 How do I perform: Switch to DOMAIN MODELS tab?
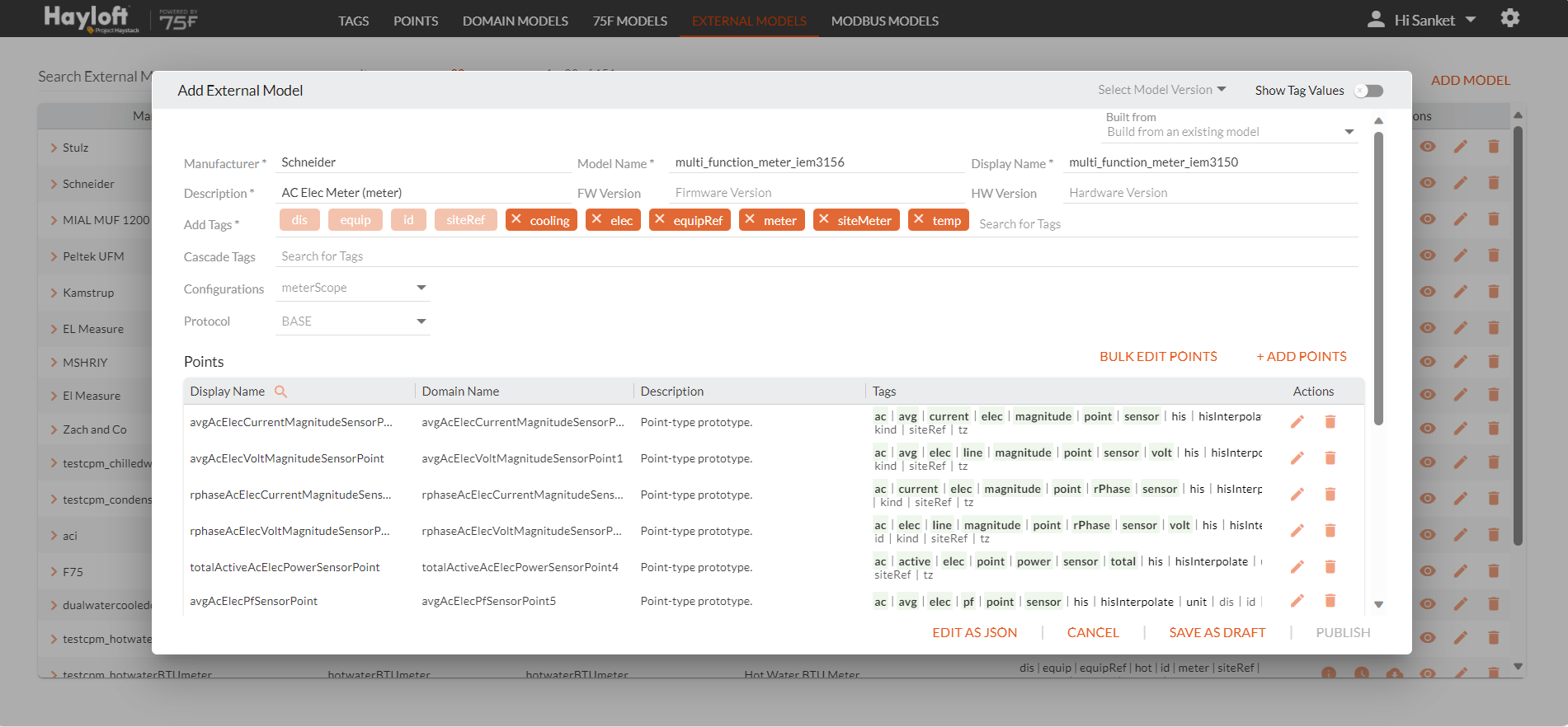point(516,21)
